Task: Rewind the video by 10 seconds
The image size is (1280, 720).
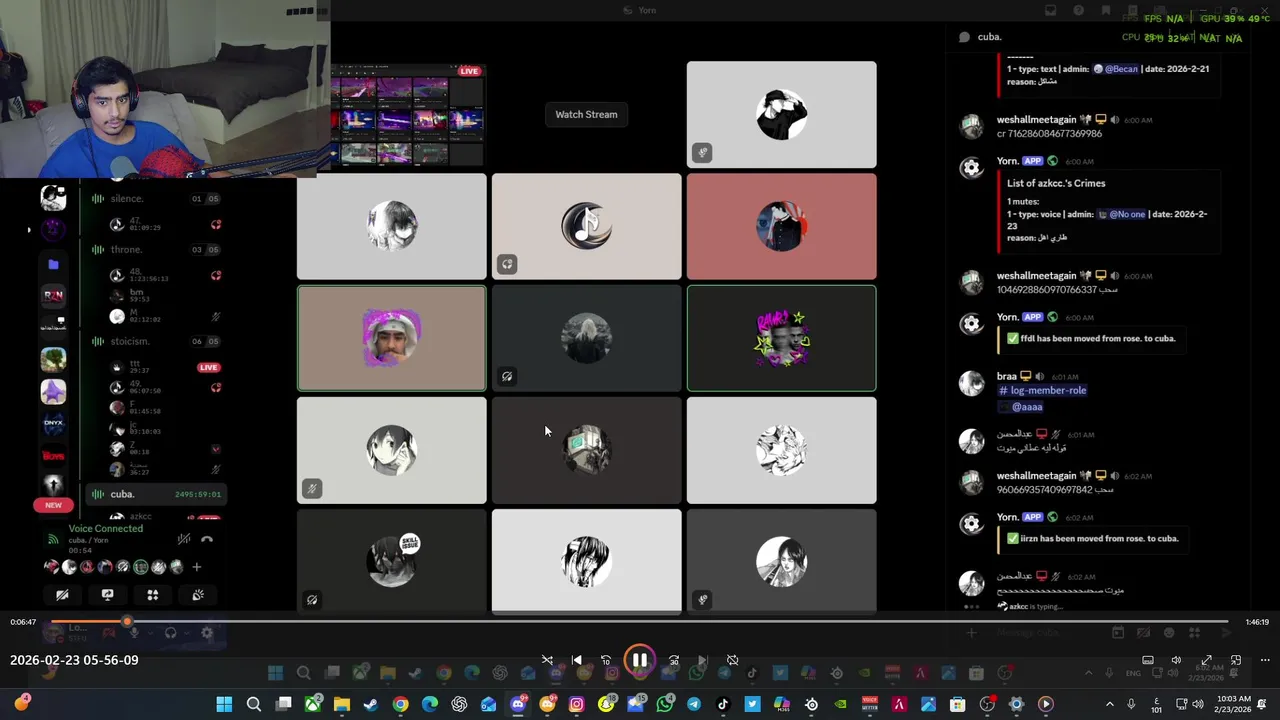Action: coord(606,660)
